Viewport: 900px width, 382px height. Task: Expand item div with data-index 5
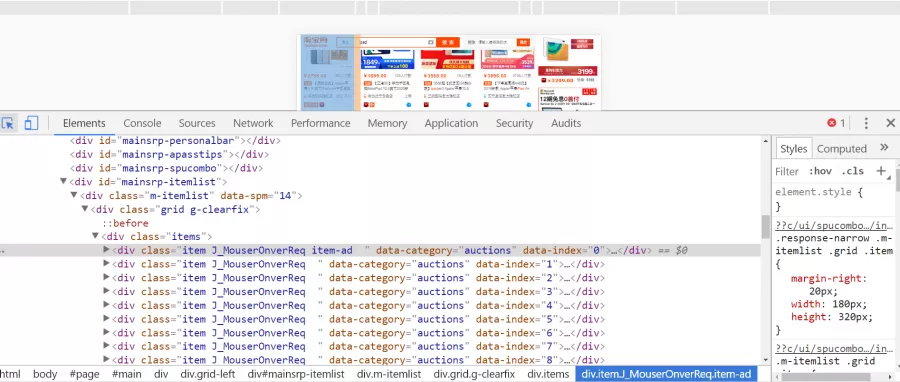click(x=106, y=318)
